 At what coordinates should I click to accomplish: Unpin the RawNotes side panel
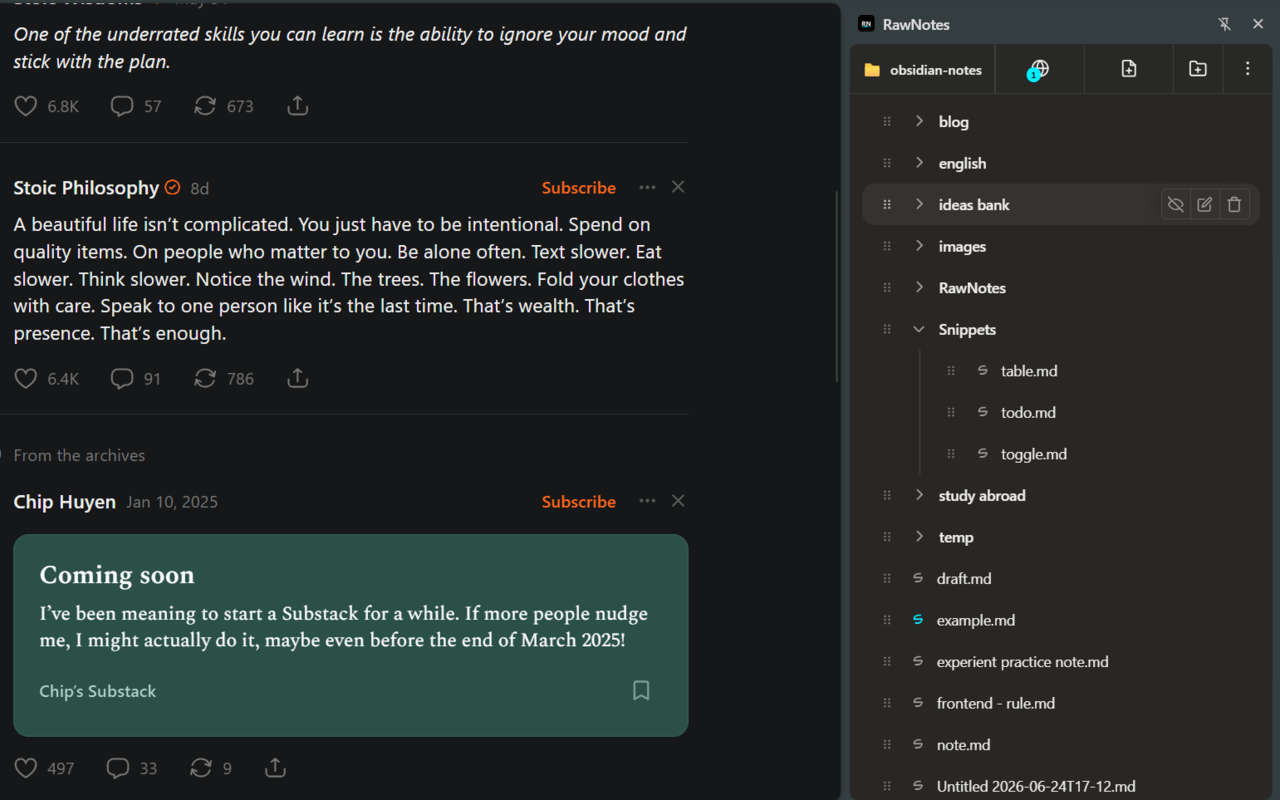click(1224, 24)
